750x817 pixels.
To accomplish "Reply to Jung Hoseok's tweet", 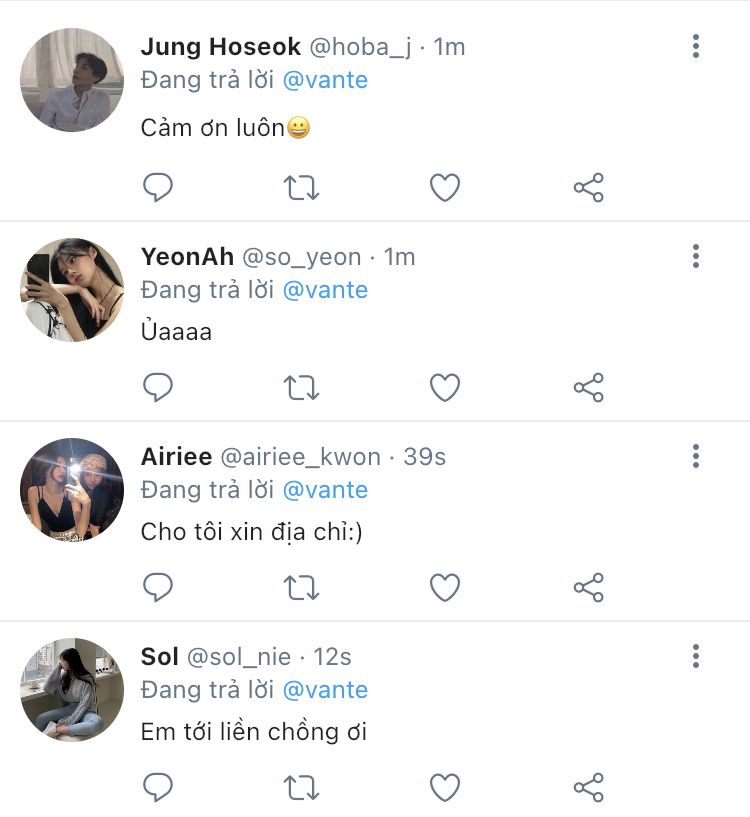I will [158, 187].
